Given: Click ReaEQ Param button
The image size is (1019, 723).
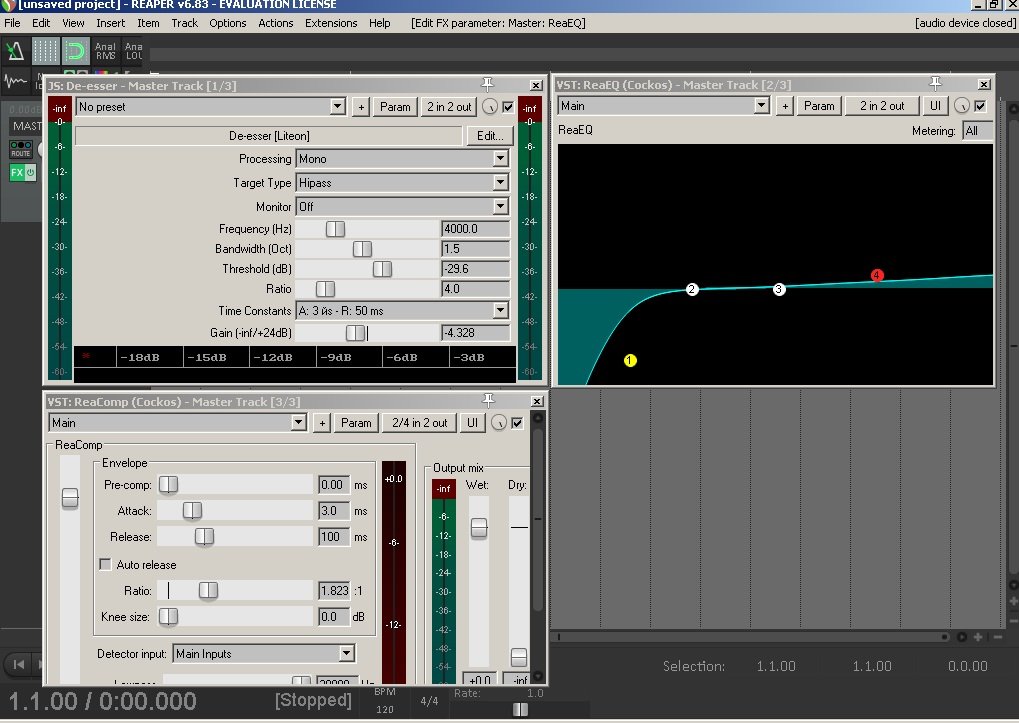Looking at the screenshot, I should (x=819, y=106).
